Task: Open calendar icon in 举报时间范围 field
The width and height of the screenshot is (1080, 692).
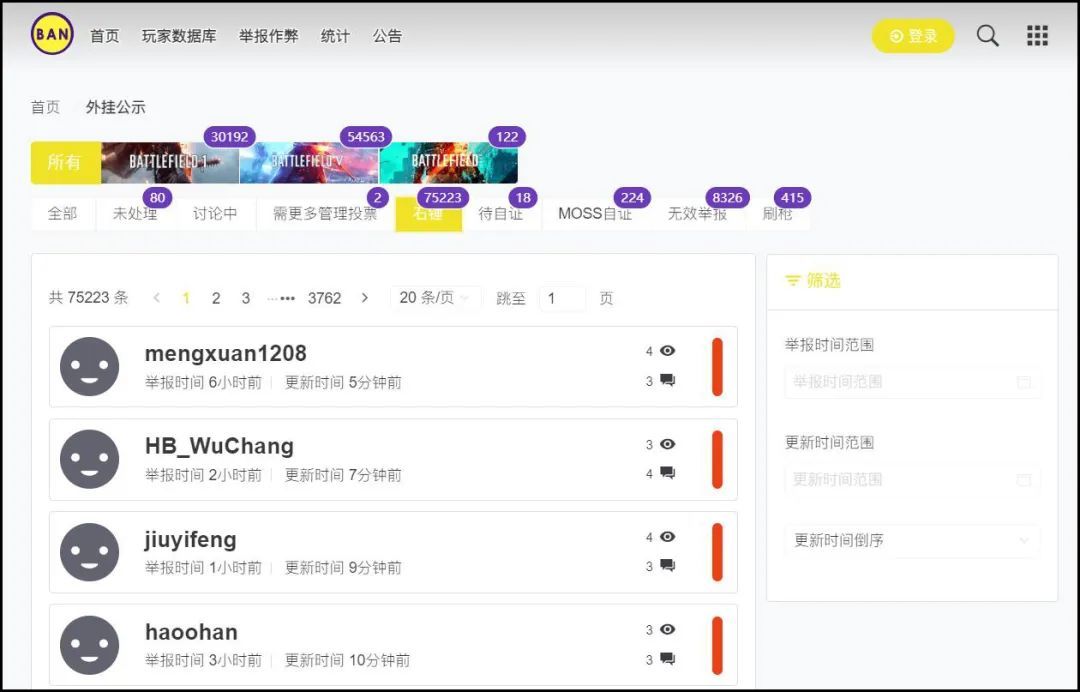Action: pyautogui.click(x=1024, y=382)
